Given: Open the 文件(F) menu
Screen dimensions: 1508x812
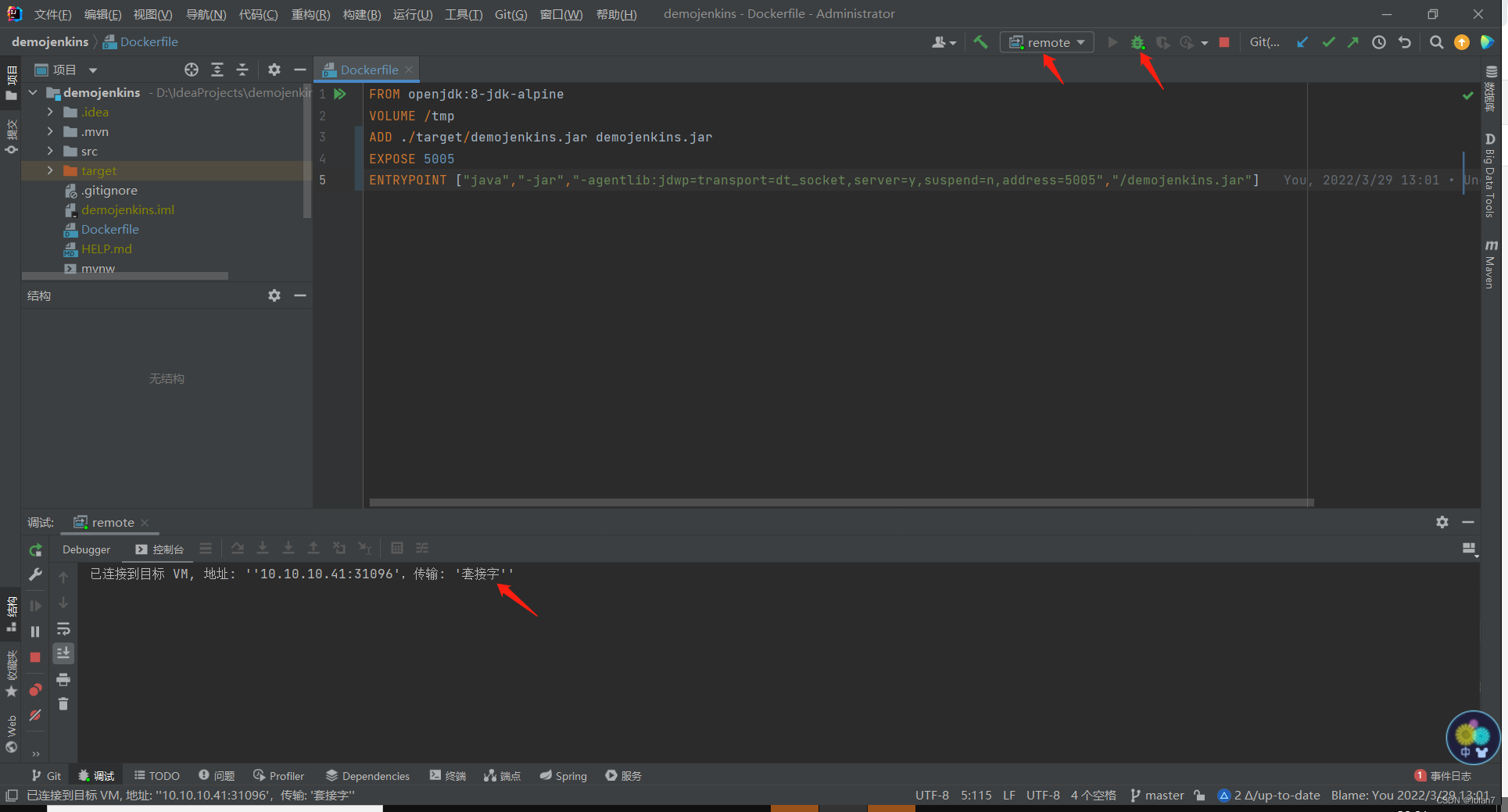Looking at the screenshot, I should tap(52, 14).
